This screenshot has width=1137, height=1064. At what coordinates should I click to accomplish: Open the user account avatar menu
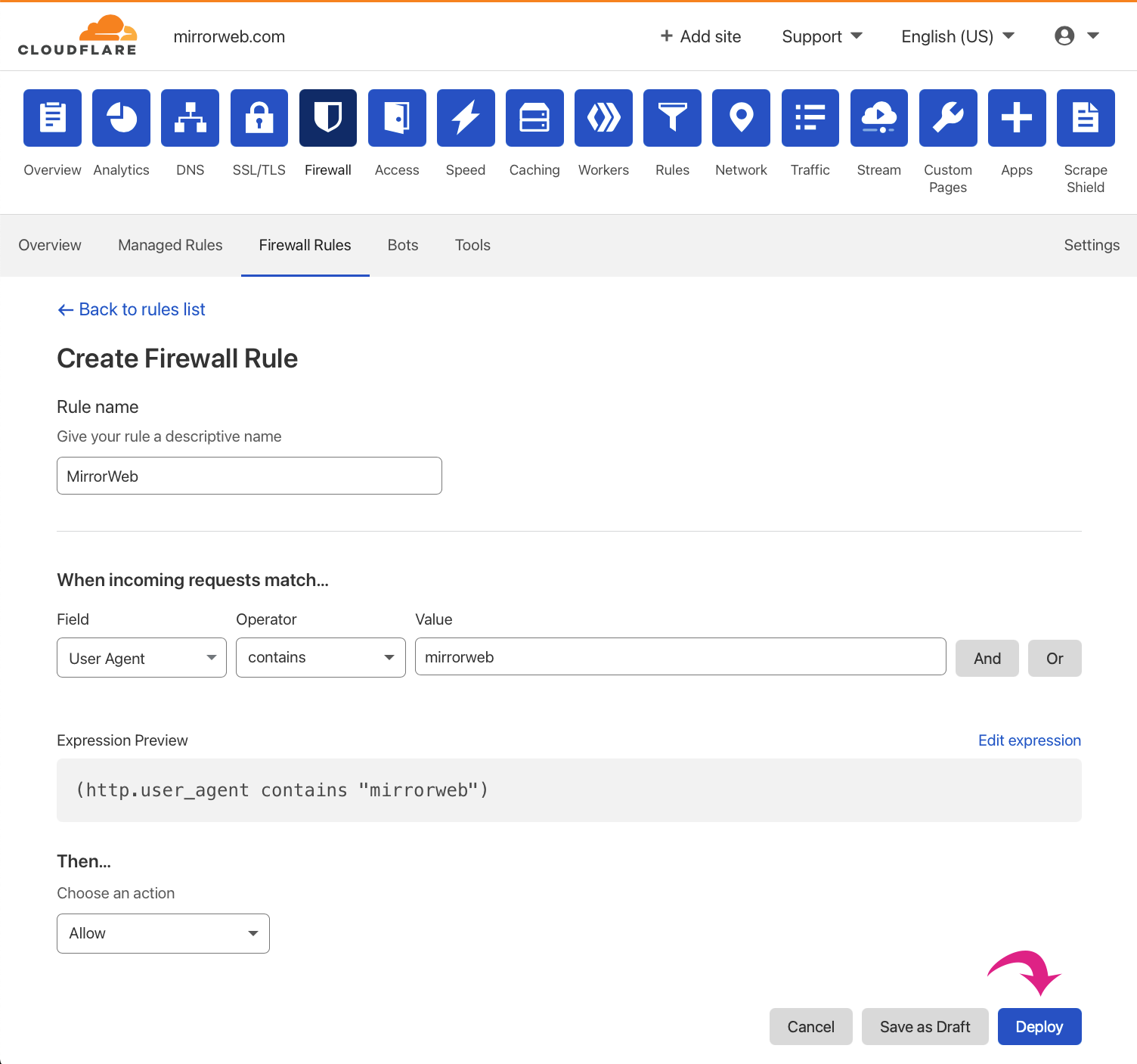(x=1077, y=36)
